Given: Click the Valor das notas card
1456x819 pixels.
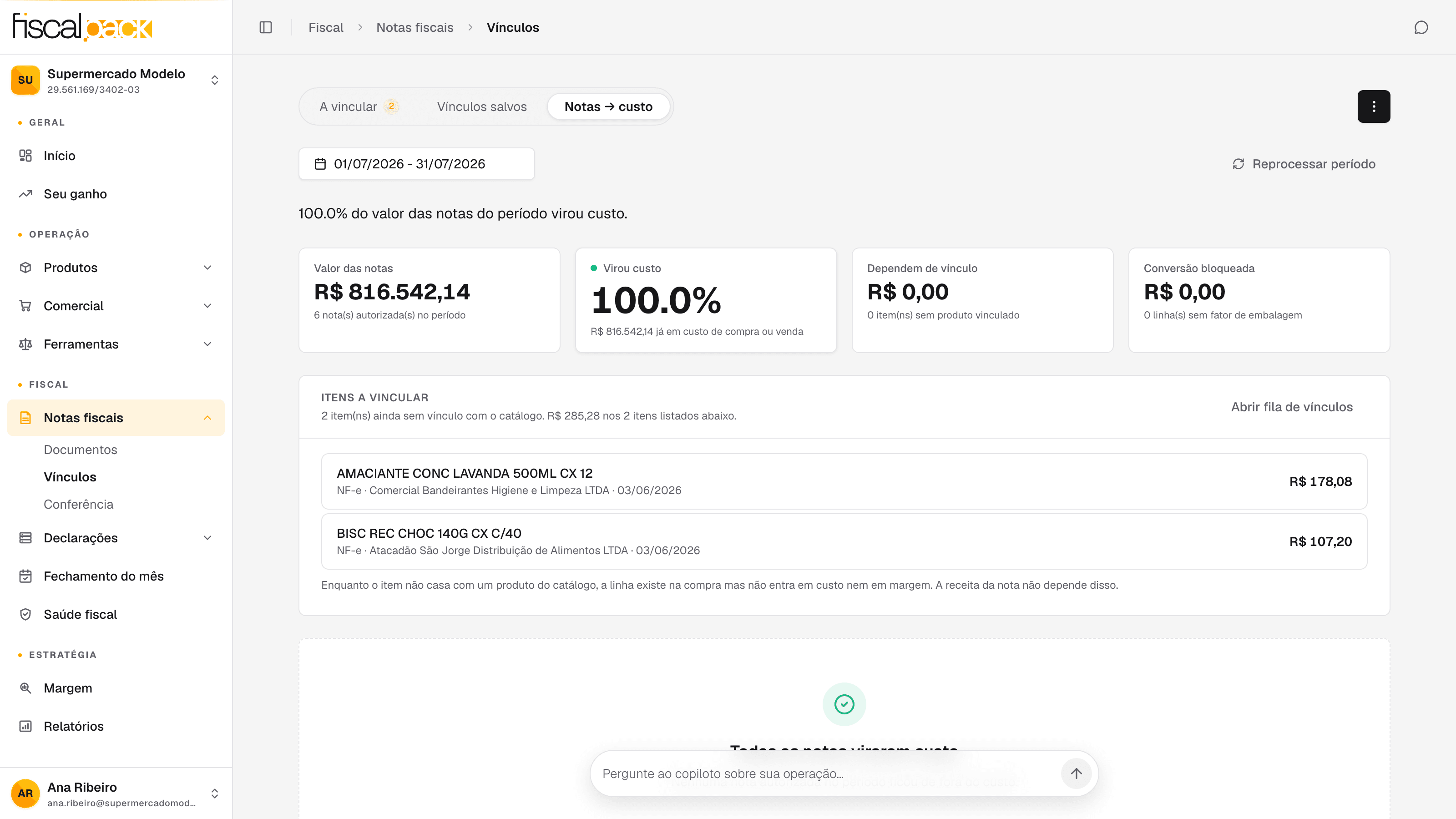Looking at the screenshot, I should pyautogui.click(x=429, y=300).
